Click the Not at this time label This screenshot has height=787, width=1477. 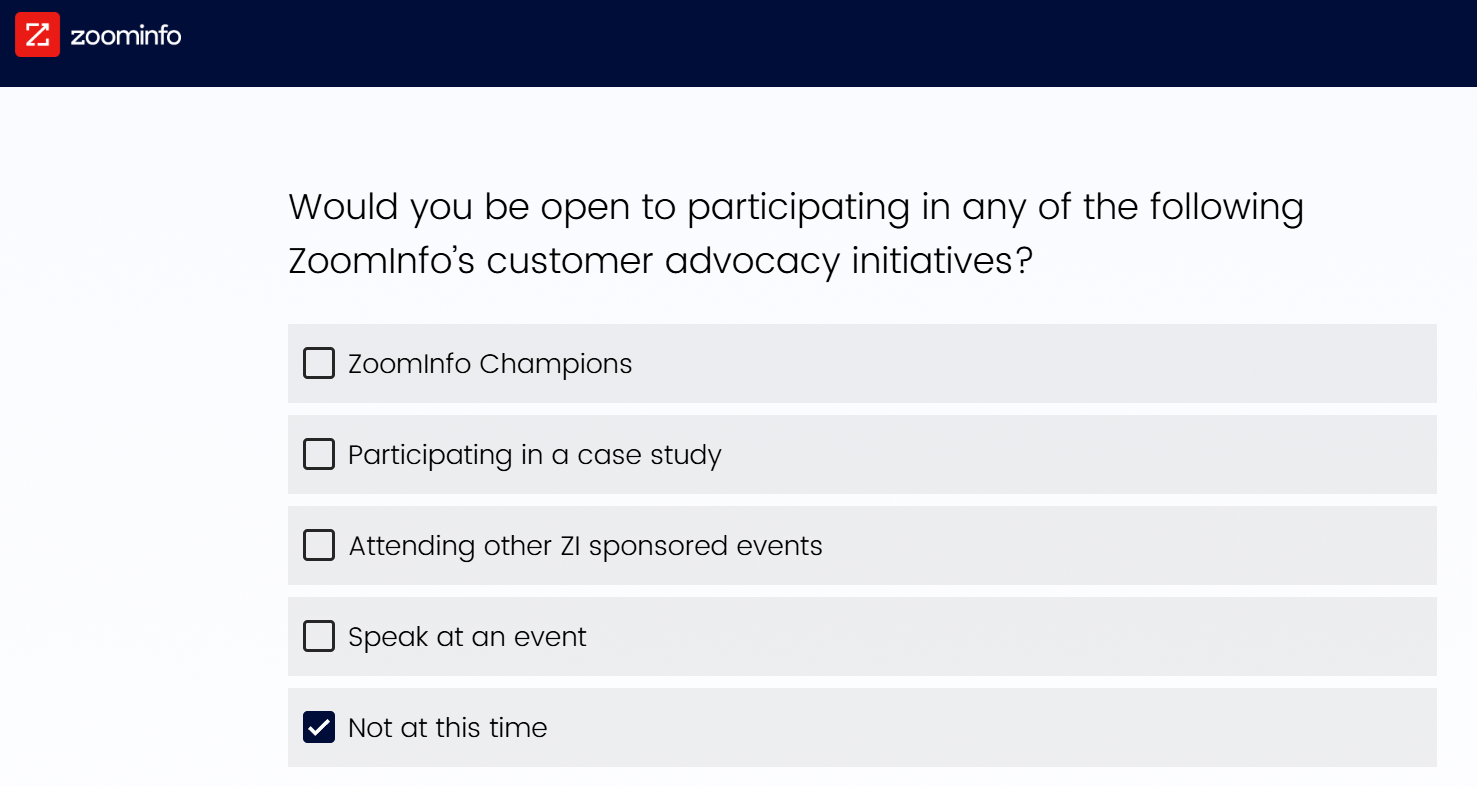pyautogui.click(x=448, y=728)
